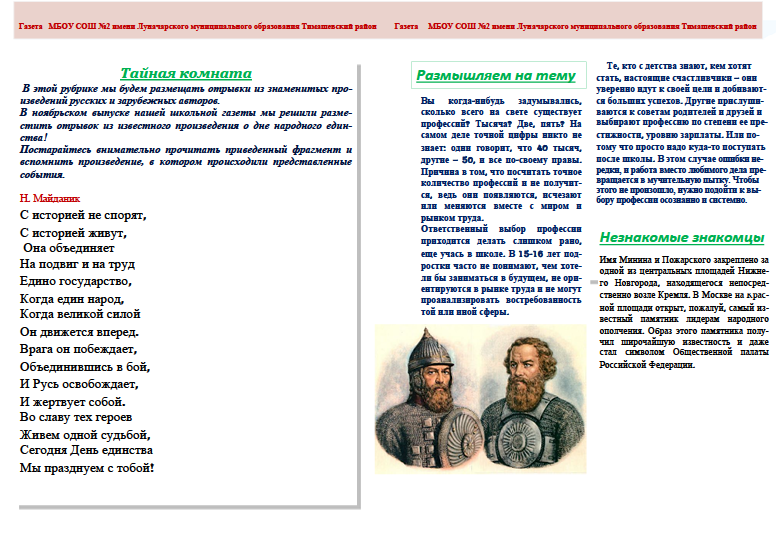Click the line "Во славу тех героев"
Viewport: 776px width, 552px height.
pos(76,417)
